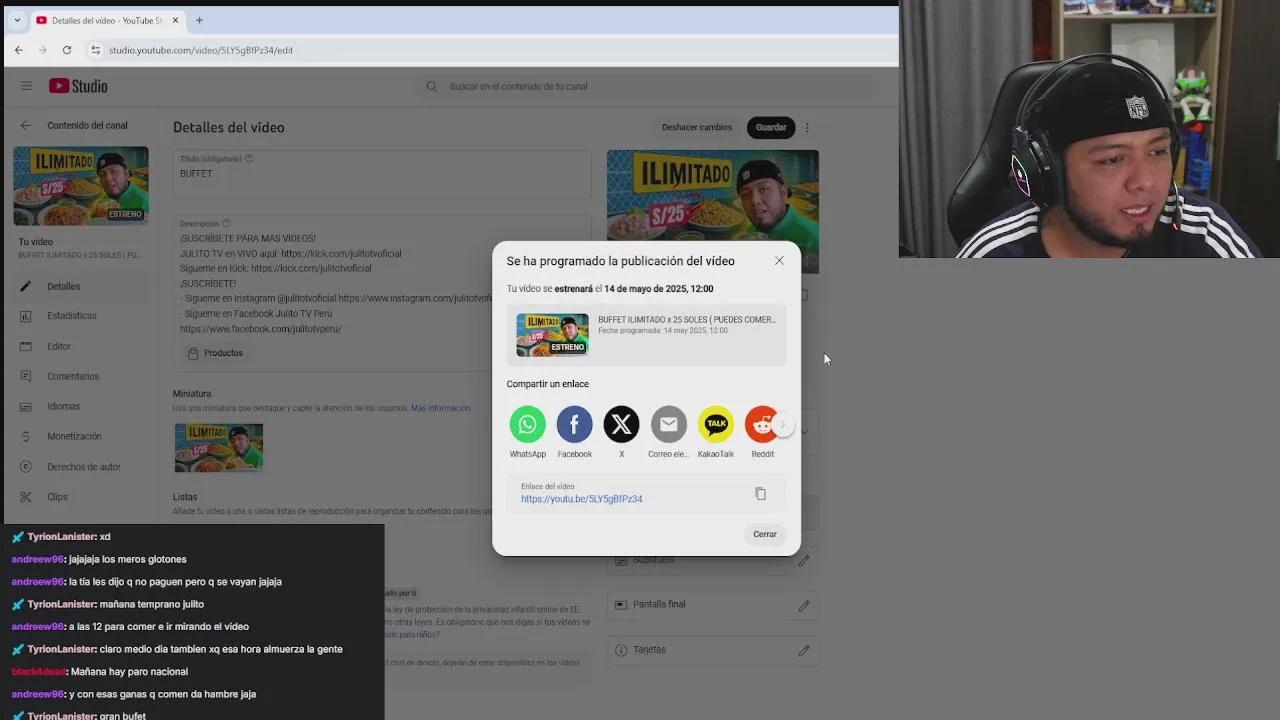Post the video to Reddit
This screenshot has height=720, width=1280.
(762, 424)
